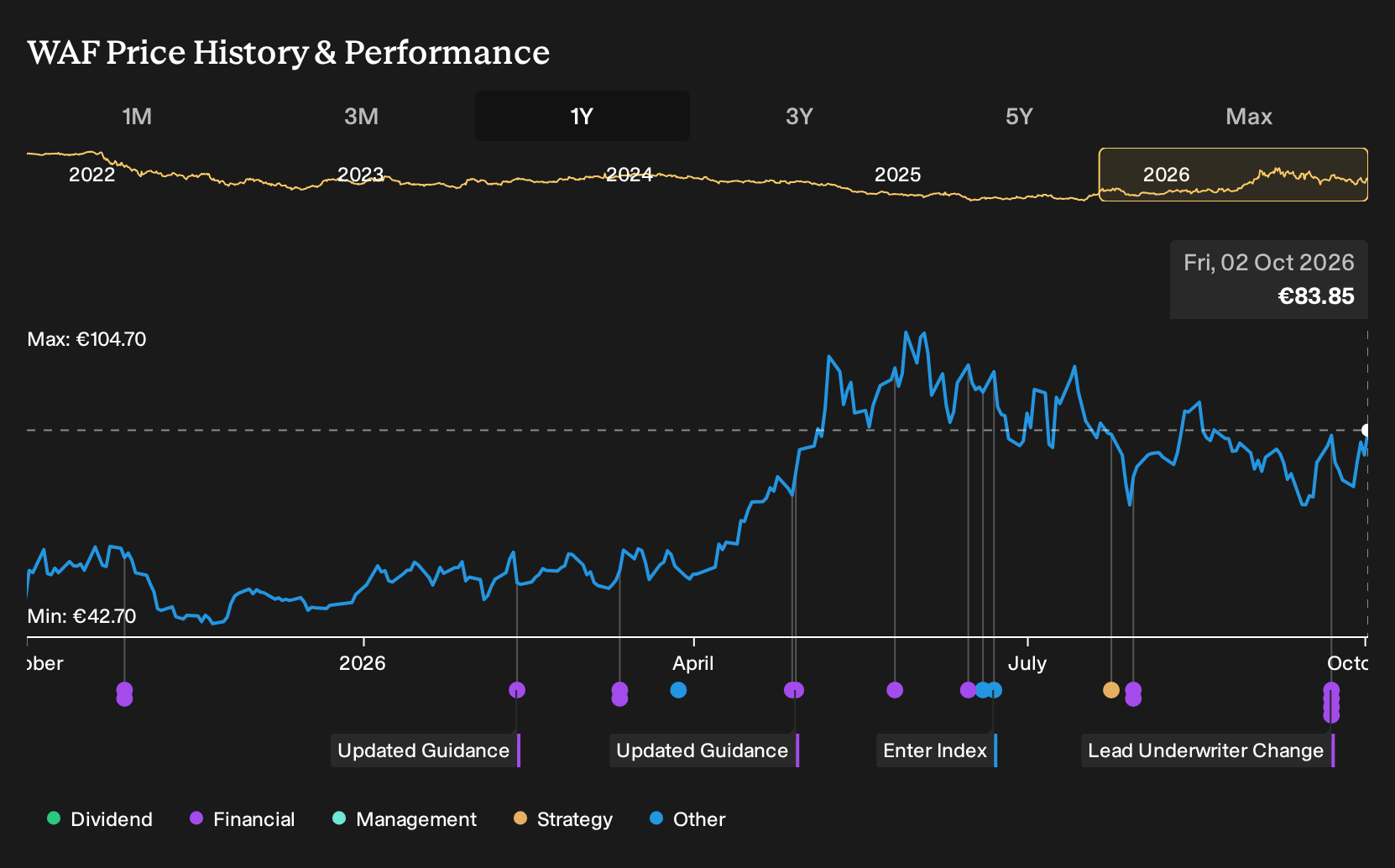Open the rightmost stacked purple event markers

tap(1331, 703)
